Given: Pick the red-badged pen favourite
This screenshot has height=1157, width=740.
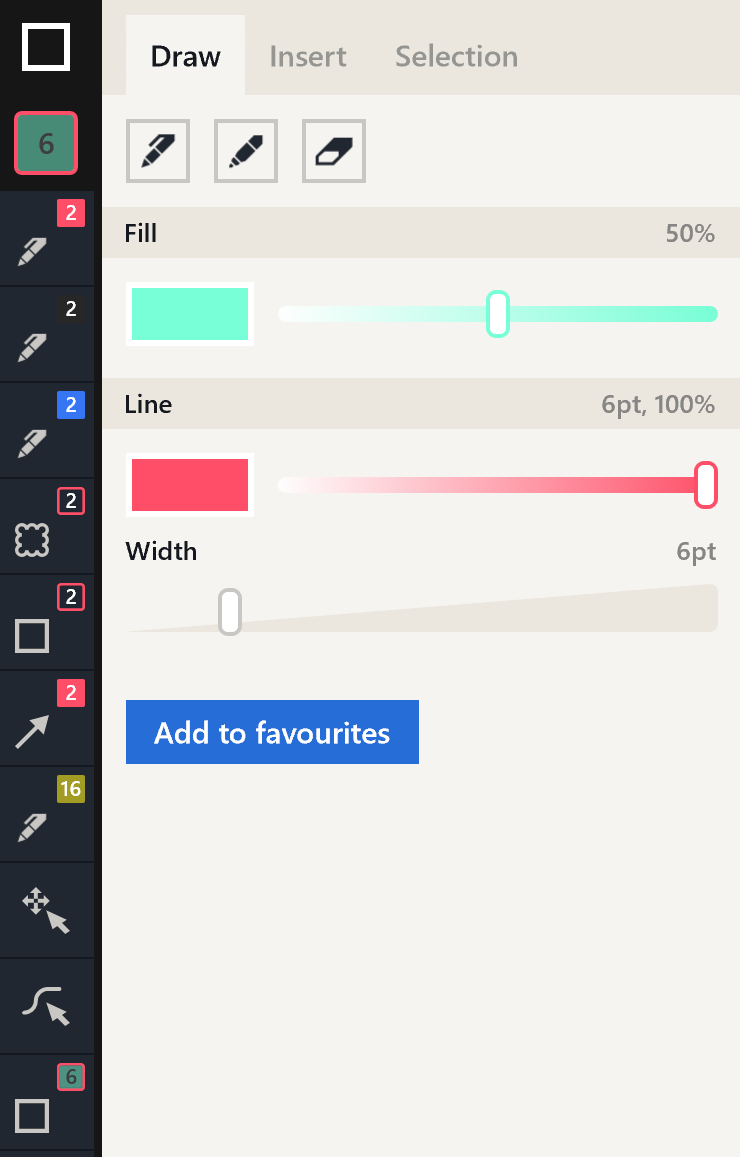Looking at the screenshot, I should [x=47, y=239].
